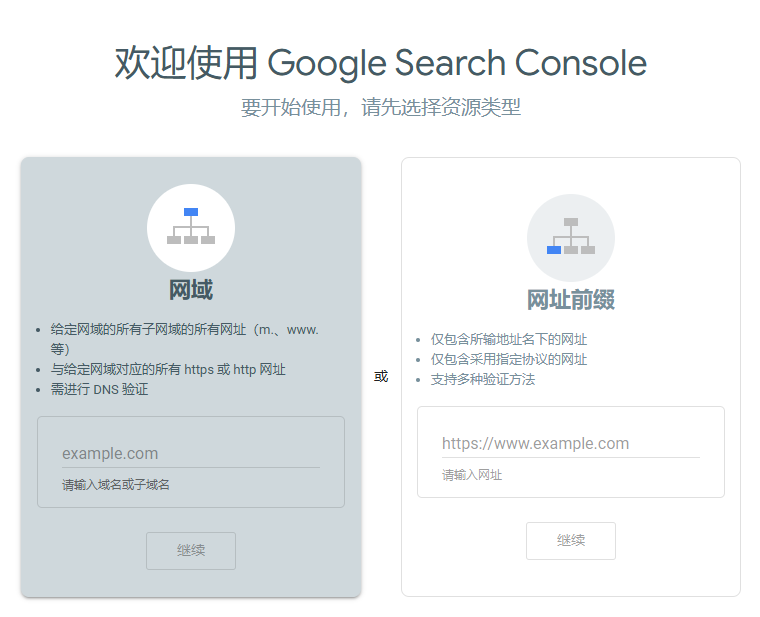760x617 pixels.
Task: Click the 支持多种验证方法 bullet point
Action: click(483, 379)
